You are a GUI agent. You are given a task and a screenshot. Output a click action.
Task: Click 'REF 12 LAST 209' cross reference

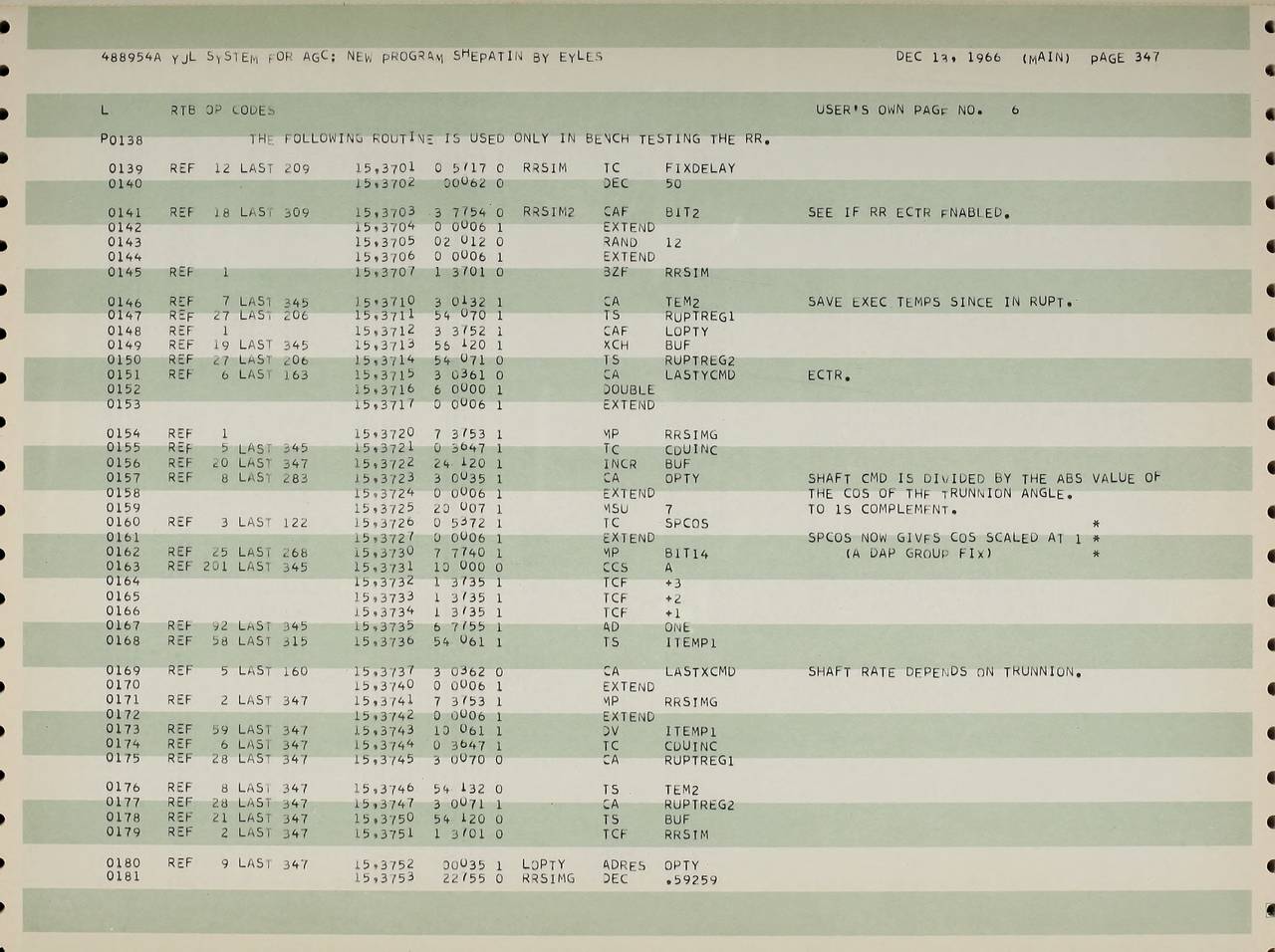click(239, 169)
